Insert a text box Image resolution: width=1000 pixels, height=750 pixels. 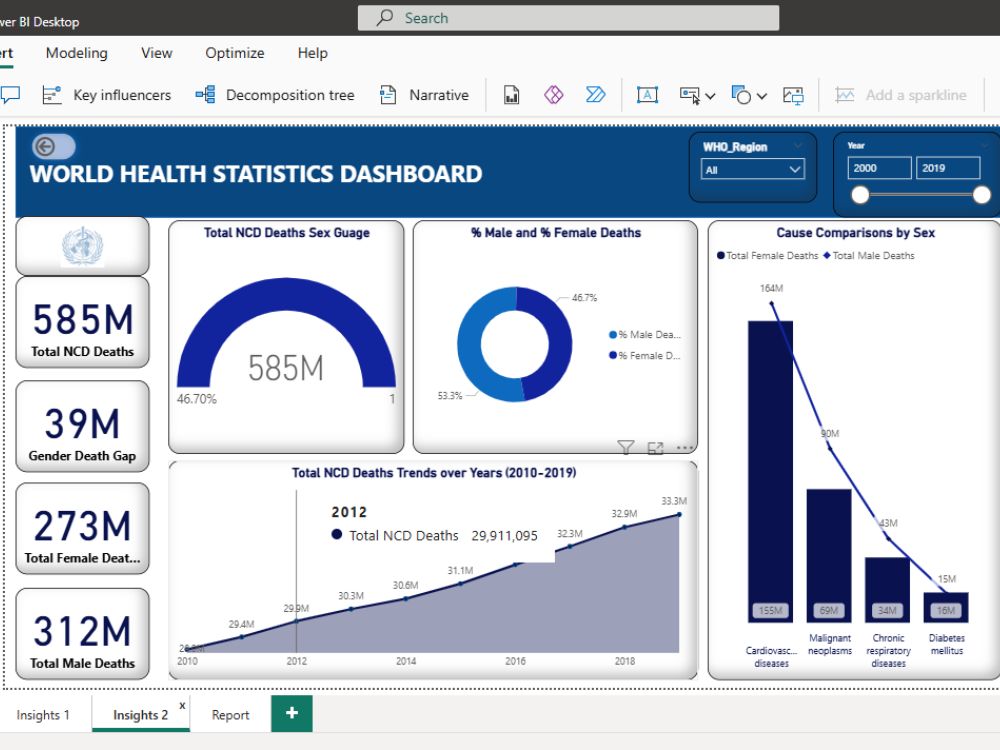coord(648,95)
